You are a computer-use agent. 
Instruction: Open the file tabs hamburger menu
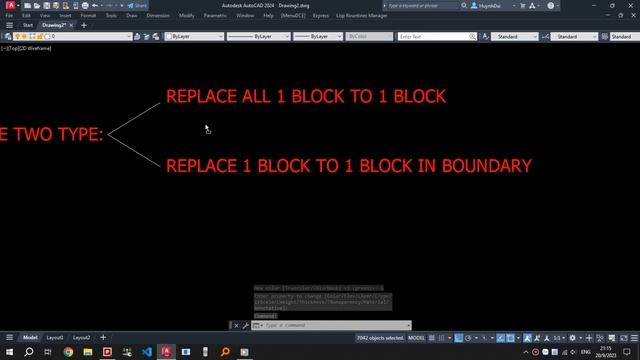click(9, 25)
